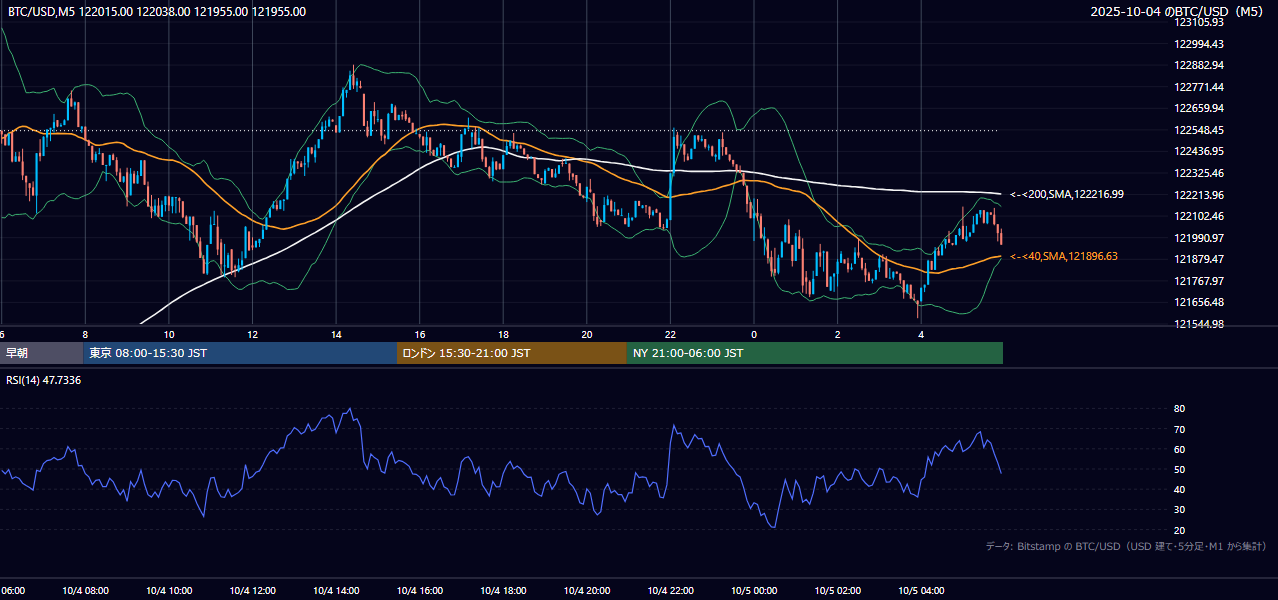The height and width of the screenshot is (600, 1278).
Task: Click price axis label 121990.97
Action: (1199, 238)
